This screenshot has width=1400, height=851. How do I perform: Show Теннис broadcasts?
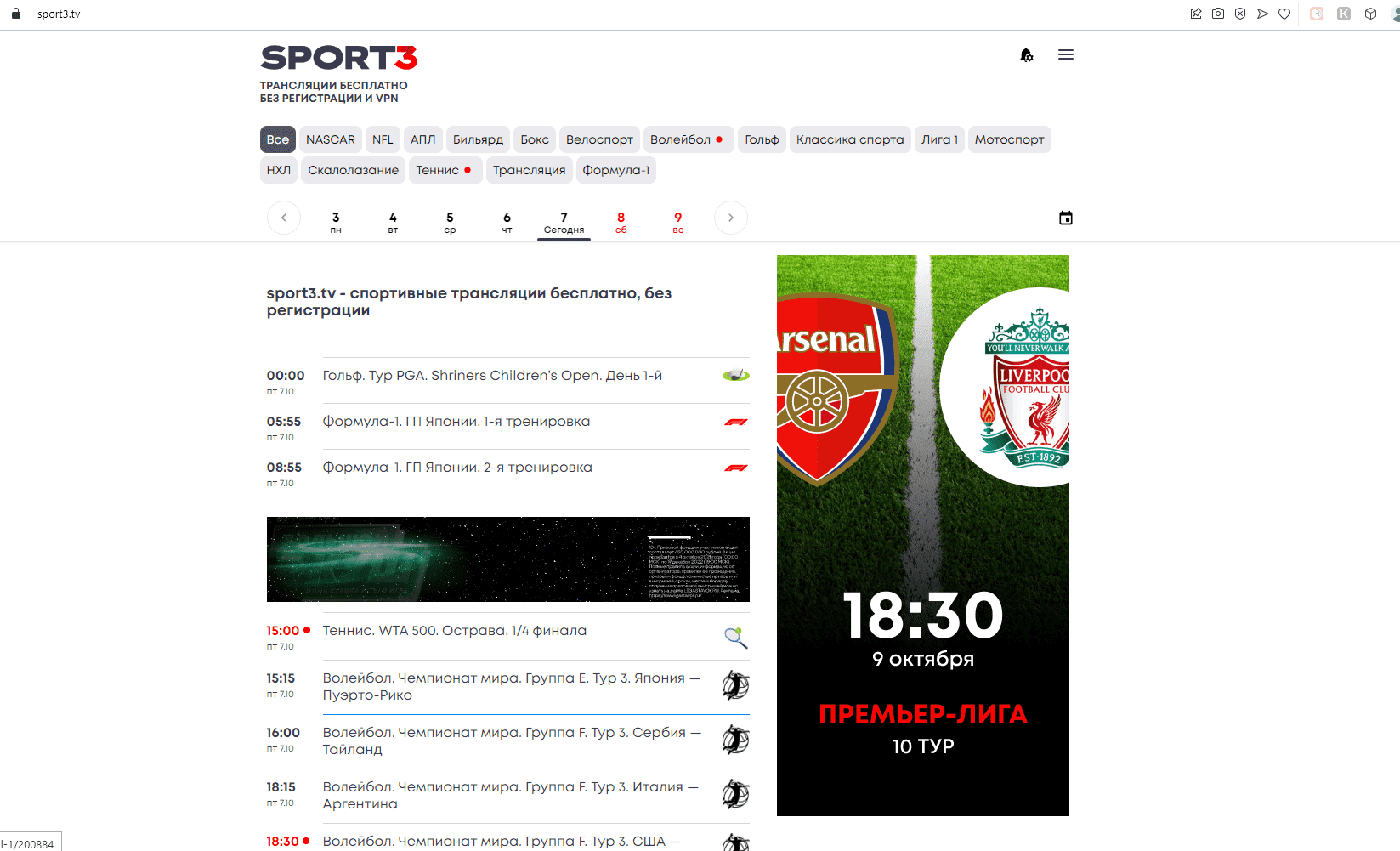click(445, 170)
